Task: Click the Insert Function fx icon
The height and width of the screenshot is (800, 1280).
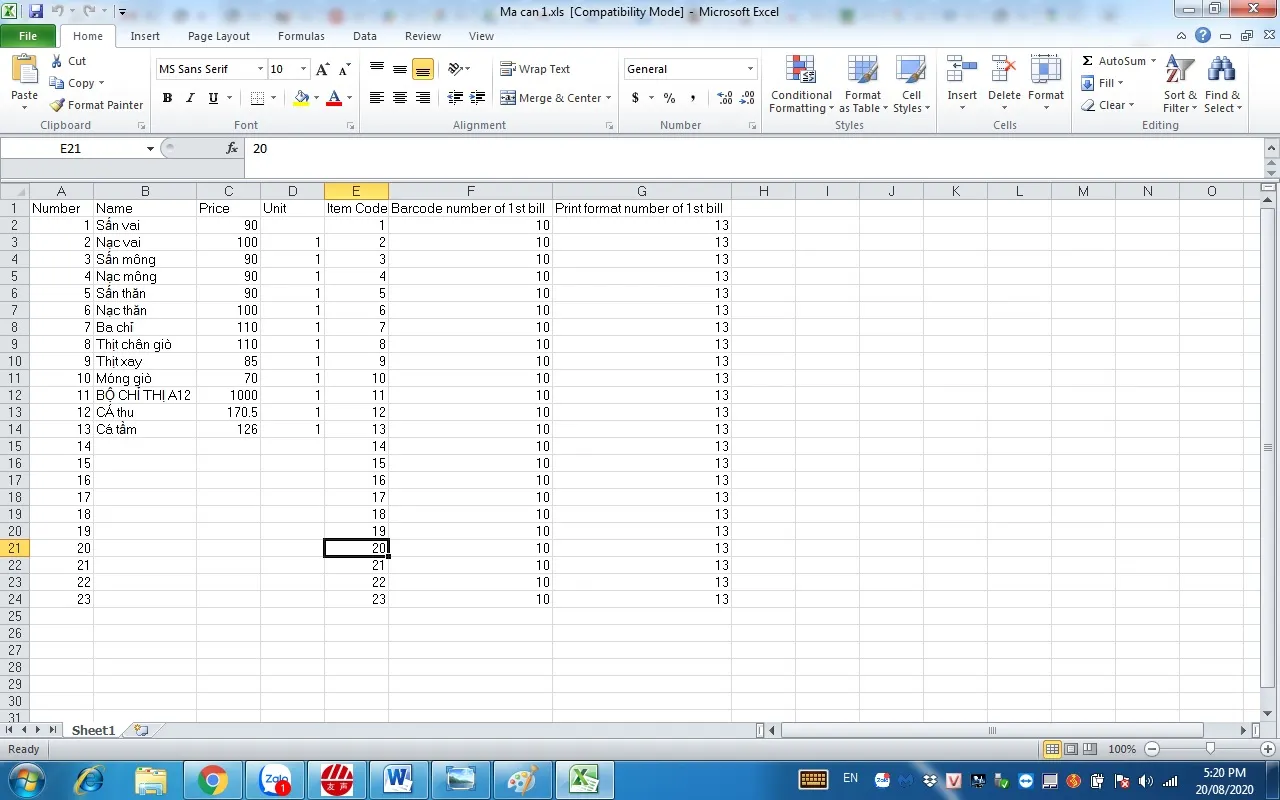Action: (232, 148)
